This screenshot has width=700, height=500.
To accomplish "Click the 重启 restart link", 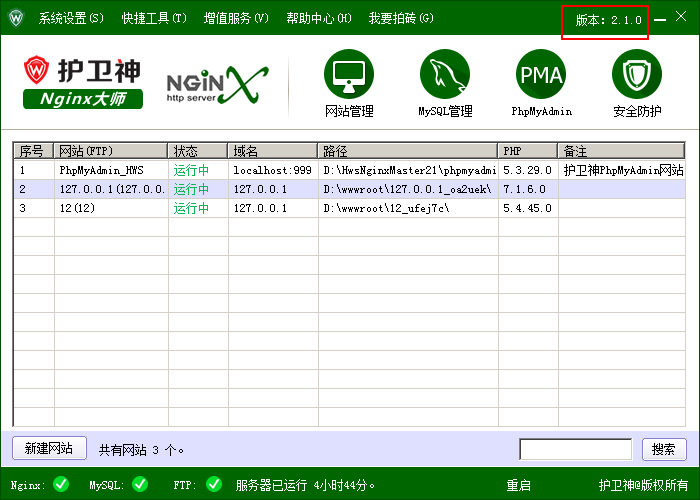I will click(518, 485).
